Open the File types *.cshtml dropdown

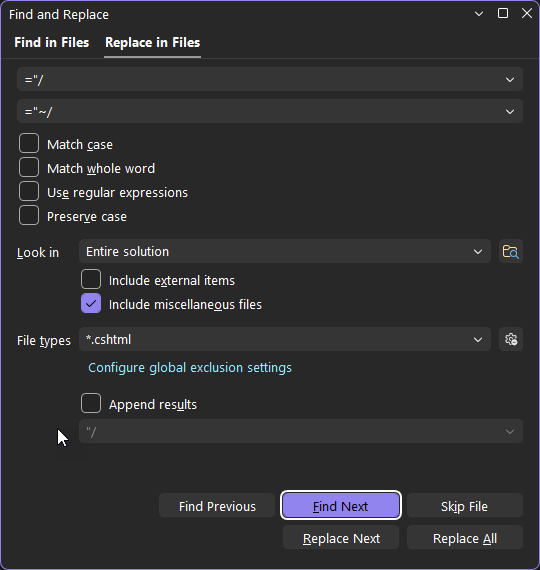(x=285, y=340)
